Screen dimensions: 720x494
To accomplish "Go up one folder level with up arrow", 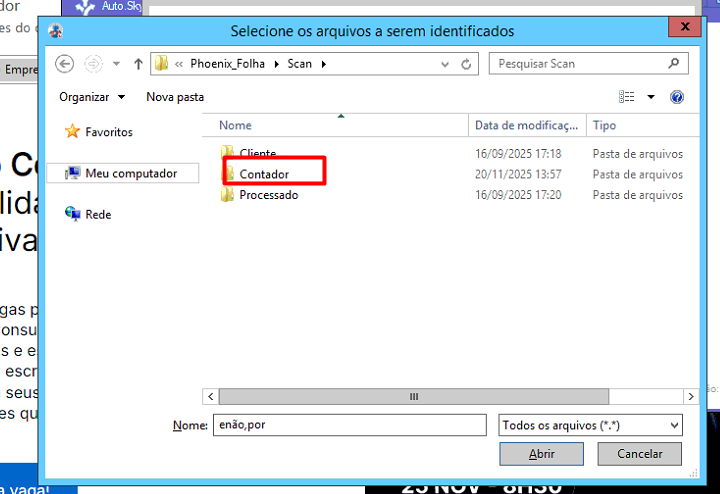I will [x=138, y=64].
